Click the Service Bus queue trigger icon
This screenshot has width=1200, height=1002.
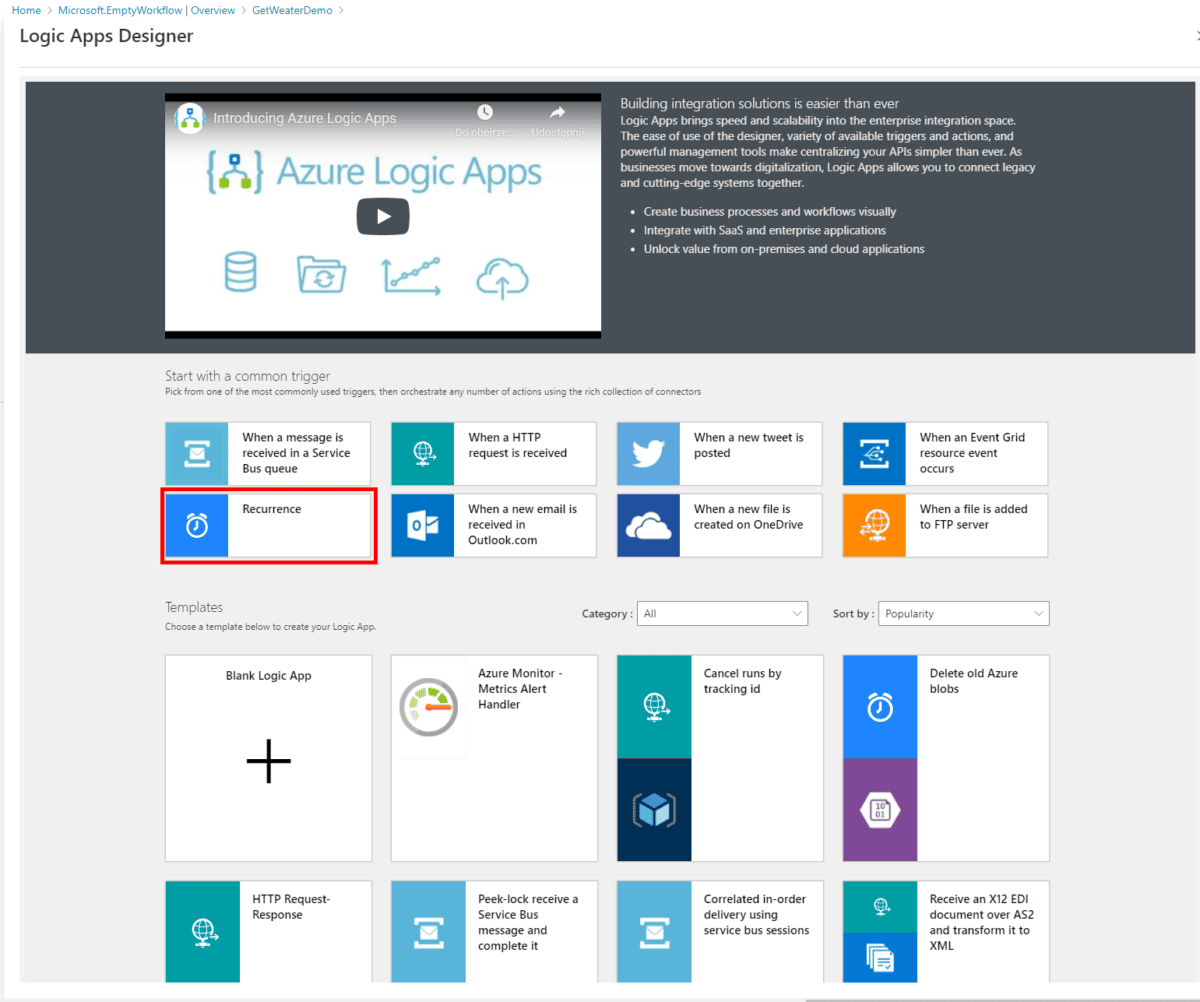(197, 453)
